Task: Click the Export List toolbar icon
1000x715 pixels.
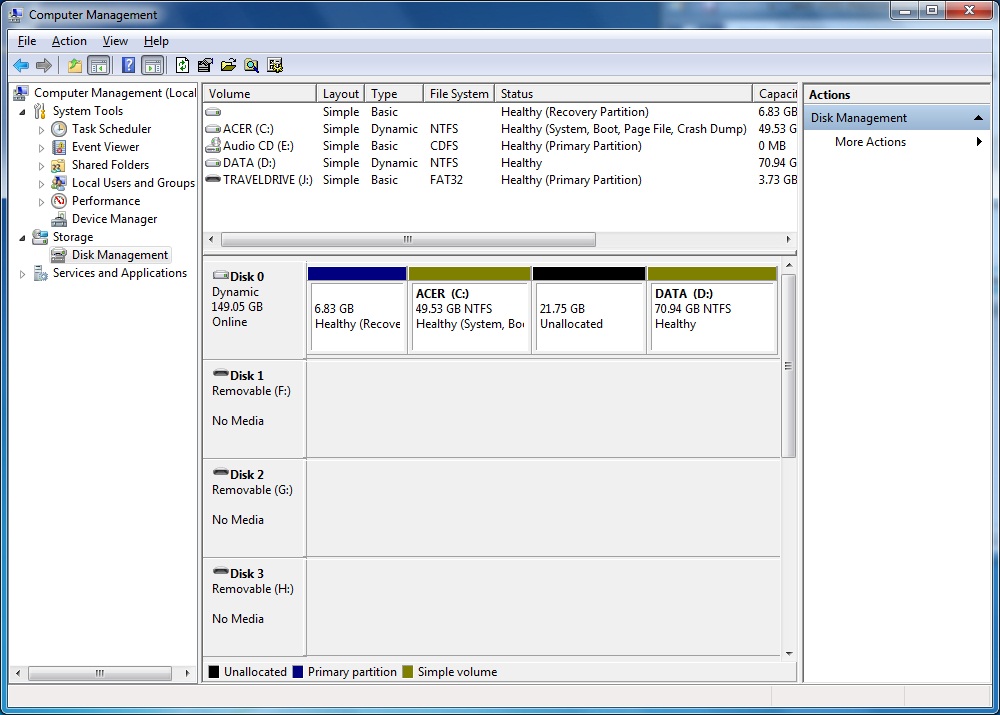Action: point(228,64)
